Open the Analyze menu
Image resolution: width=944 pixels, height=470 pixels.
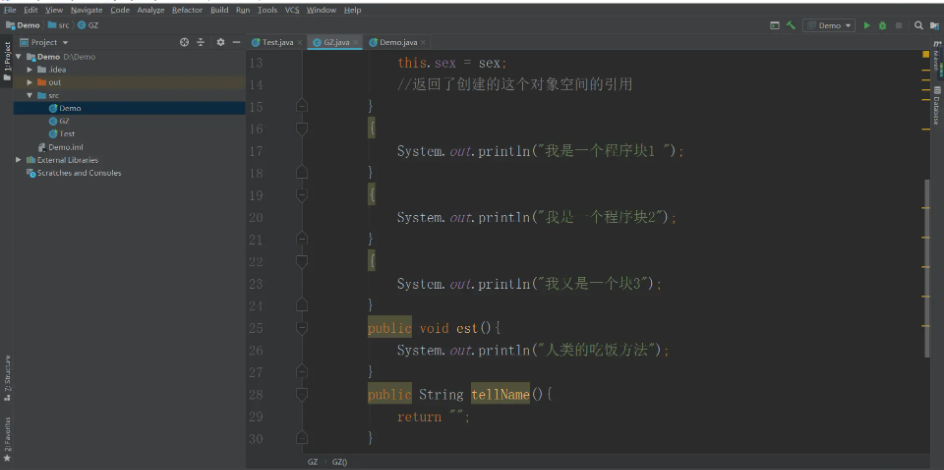click(x=151, y=10)
